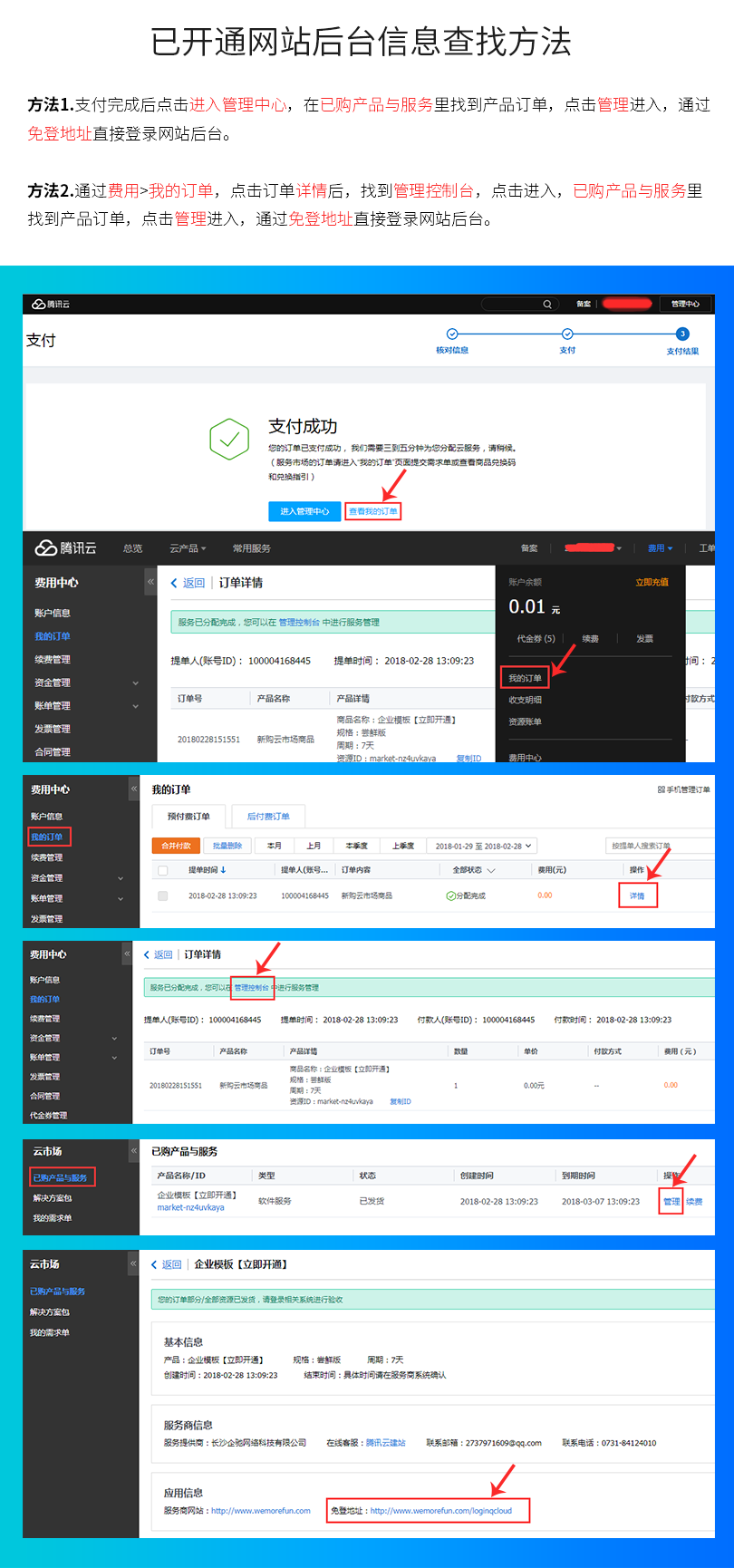
Task: Open 资源账单 in the 费用 dropdown panel
Action: pos(525,721)
